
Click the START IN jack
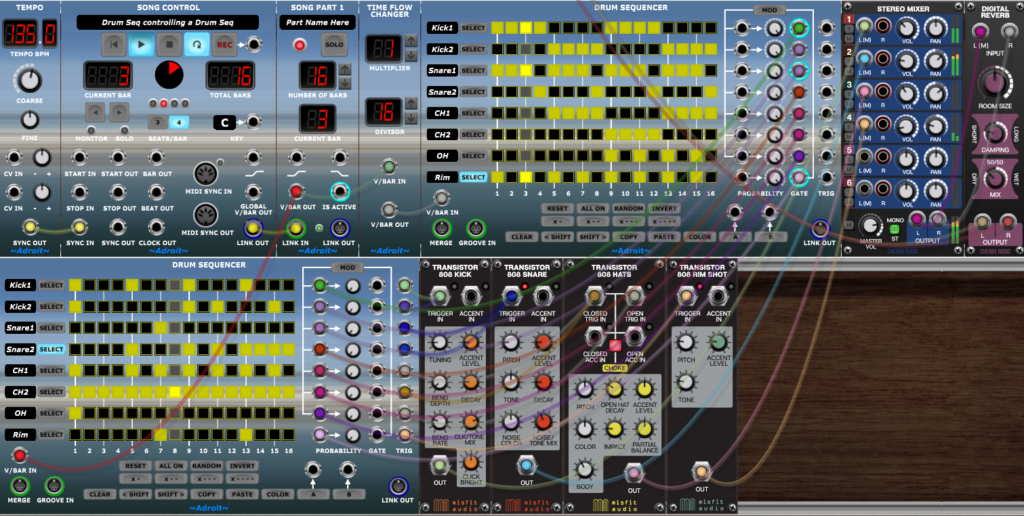click(79, 157)
